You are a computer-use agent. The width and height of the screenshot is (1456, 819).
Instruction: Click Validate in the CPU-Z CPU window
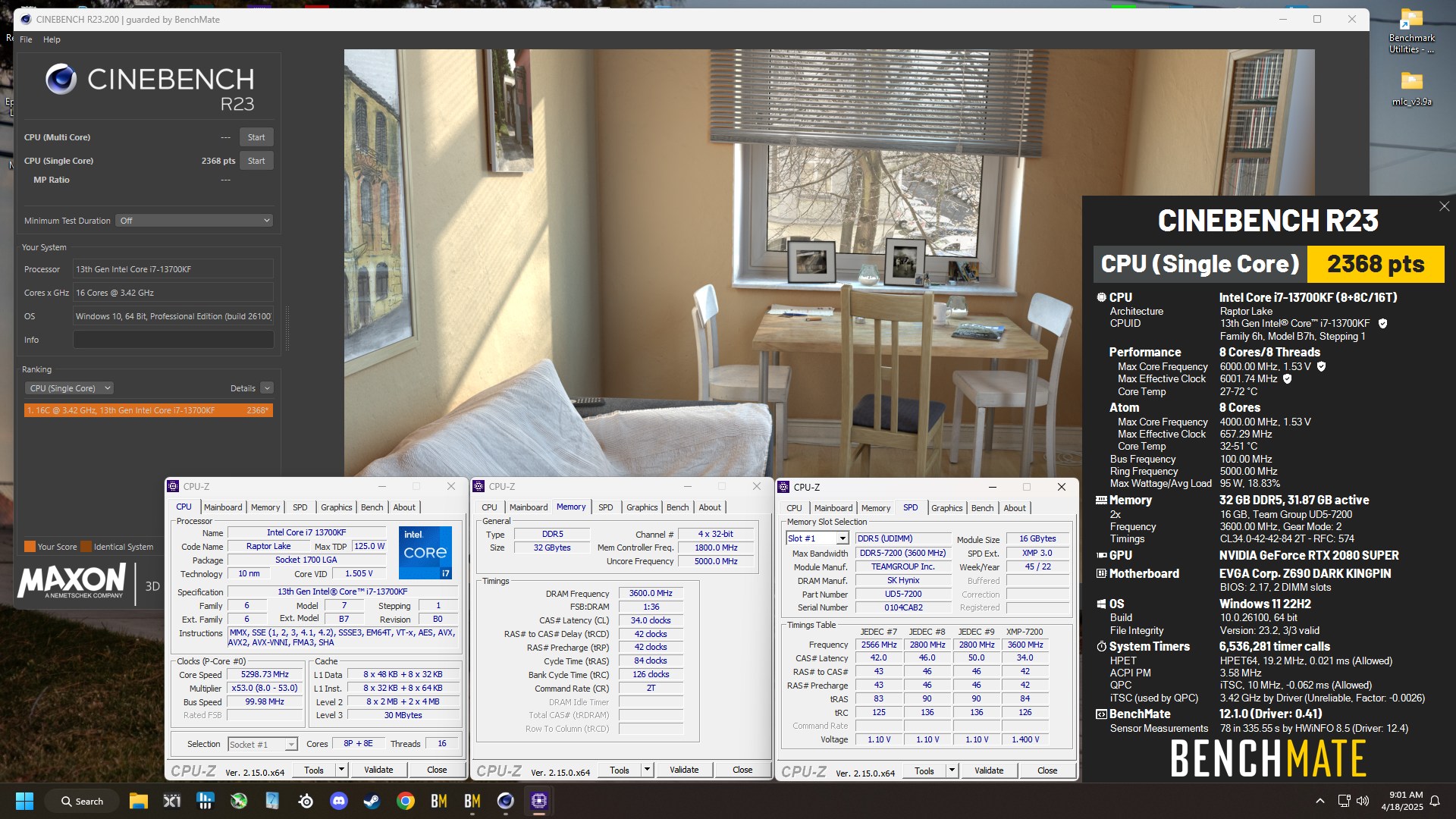click(378, 770)
